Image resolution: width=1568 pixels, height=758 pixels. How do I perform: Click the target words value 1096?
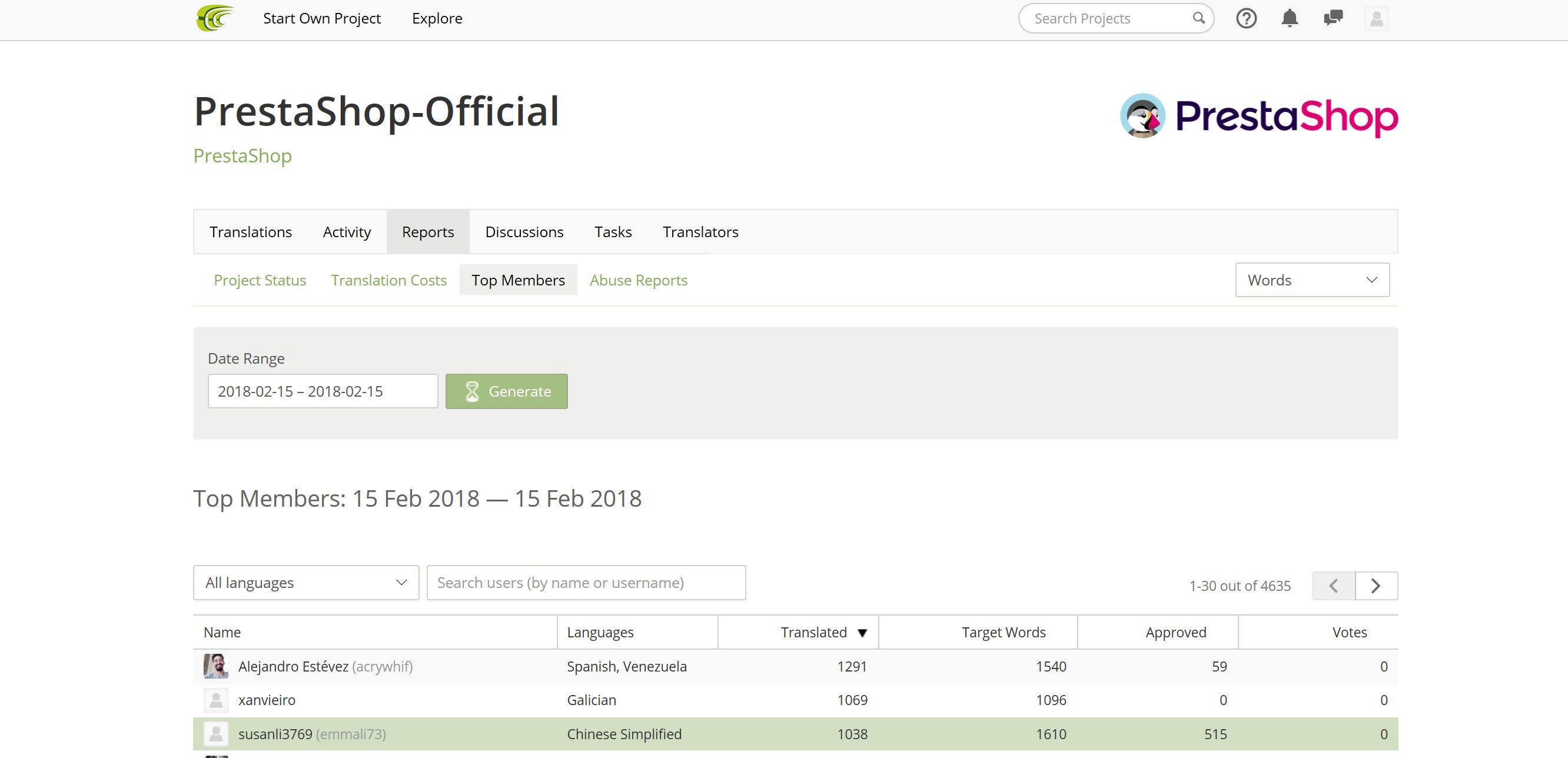click(x=1051, y=700)
